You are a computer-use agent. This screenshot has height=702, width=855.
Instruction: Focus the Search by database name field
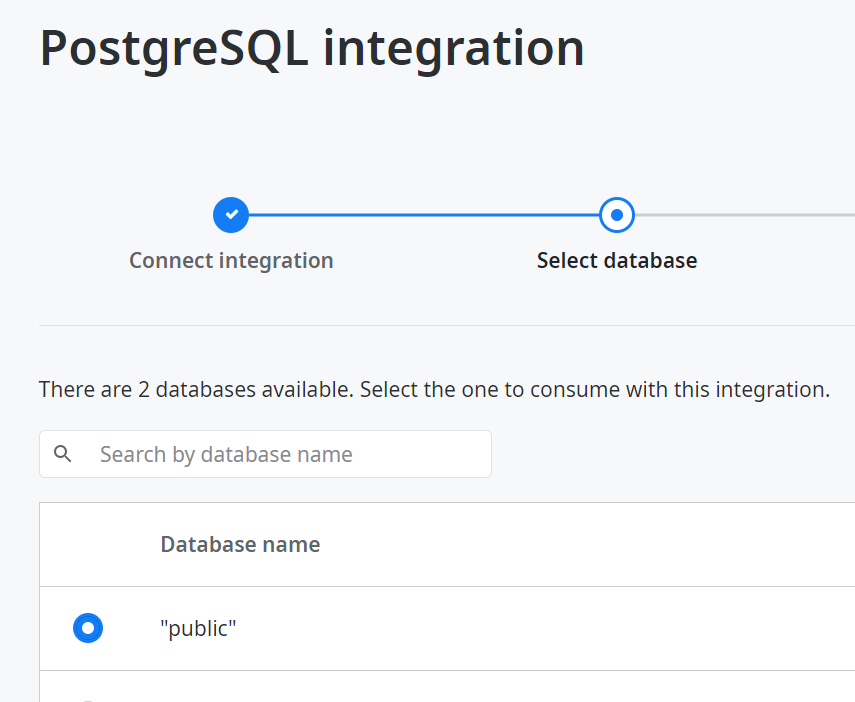coord(290,454)
